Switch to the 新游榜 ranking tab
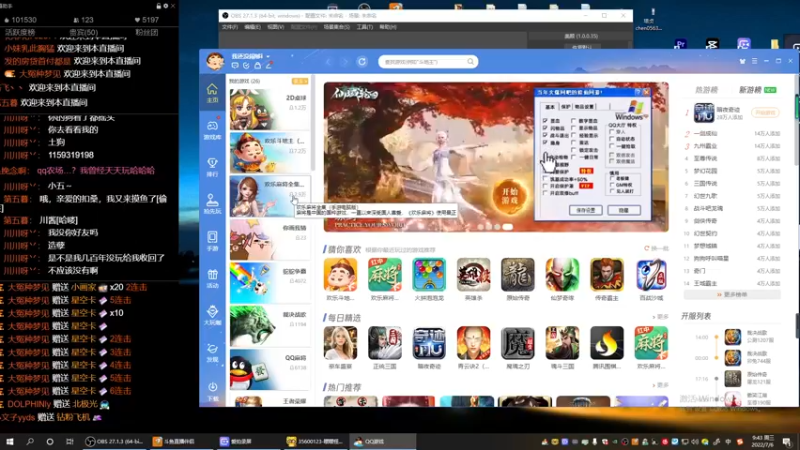Viewport: 800px width, 450px height. (750, 90)
